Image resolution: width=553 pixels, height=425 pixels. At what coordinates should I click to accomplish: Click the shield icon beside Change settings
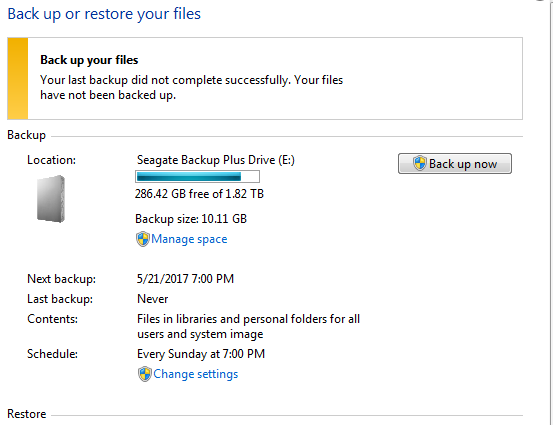145,374
